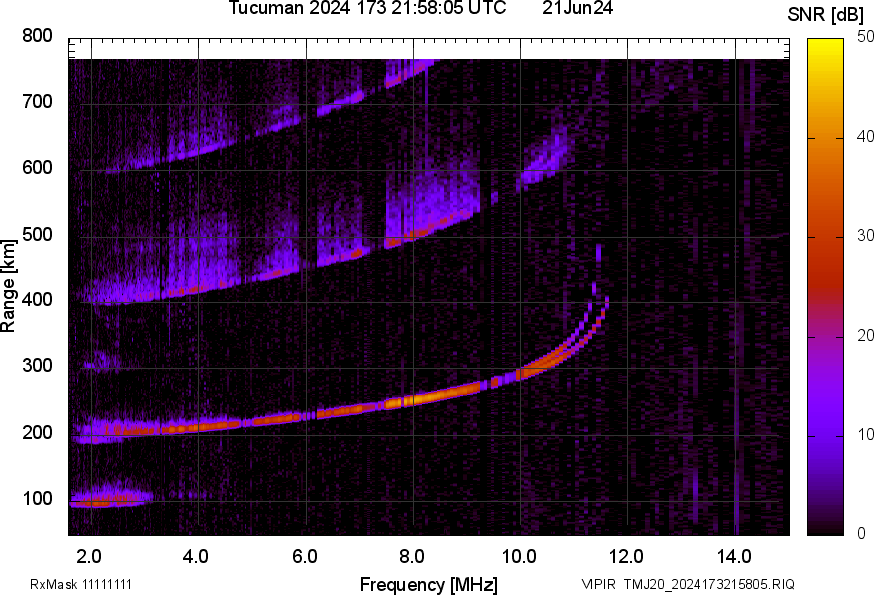Click the 10 label on SNR colorbar
Viewport: 874px width, 595px height.
[x=865, y=434]
